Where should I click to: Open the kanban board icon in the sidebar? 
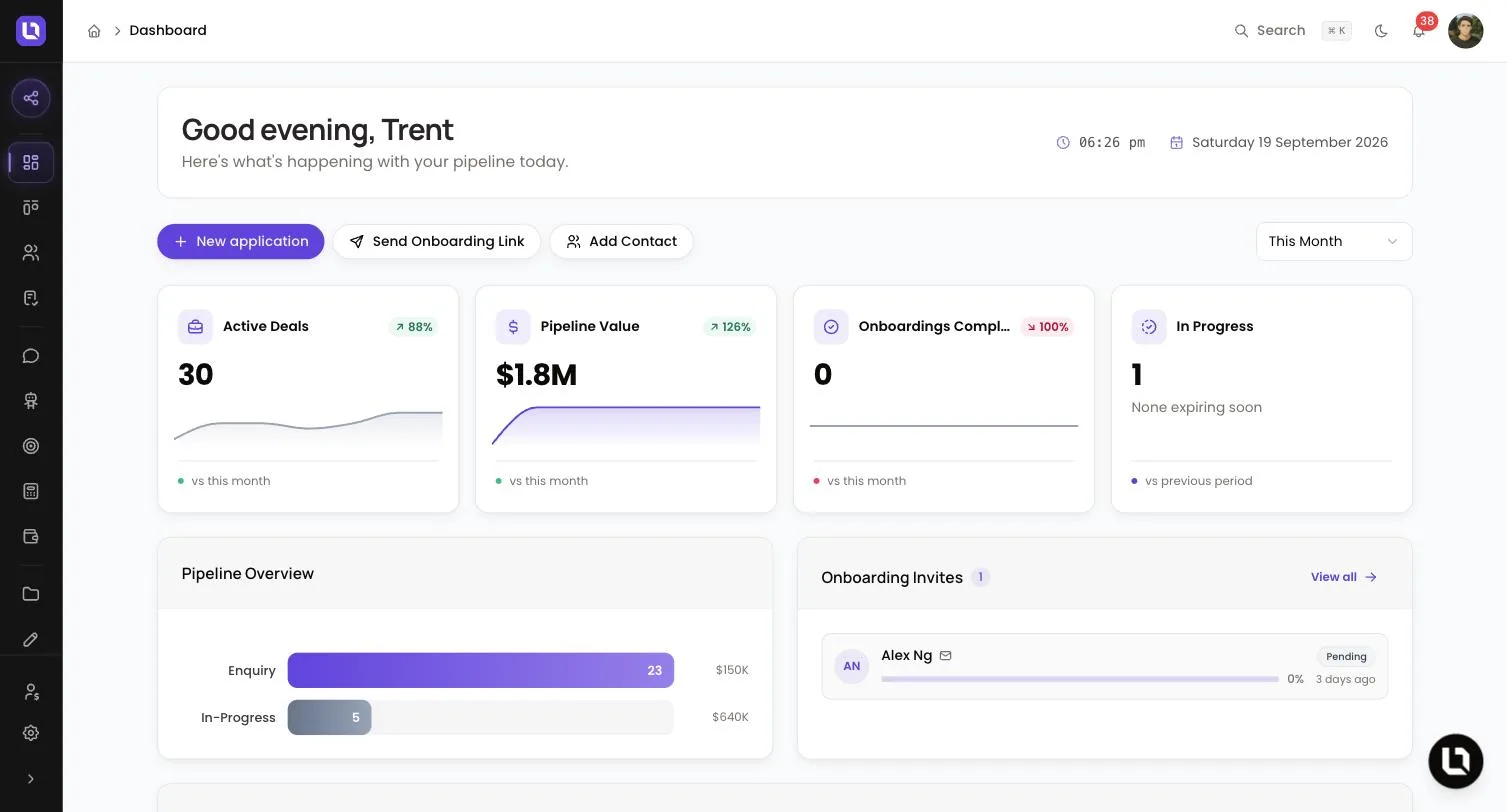[31, 207]
